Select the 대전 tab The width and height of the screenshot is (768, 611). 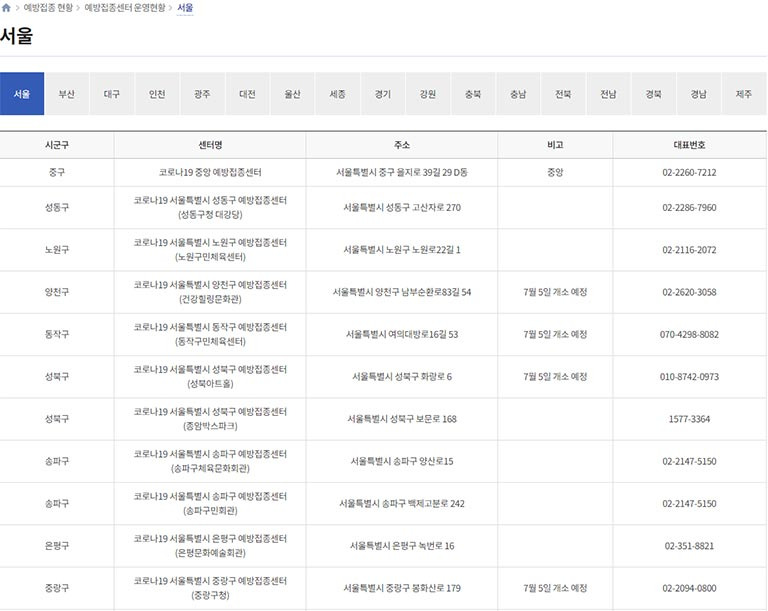[247, 94]
